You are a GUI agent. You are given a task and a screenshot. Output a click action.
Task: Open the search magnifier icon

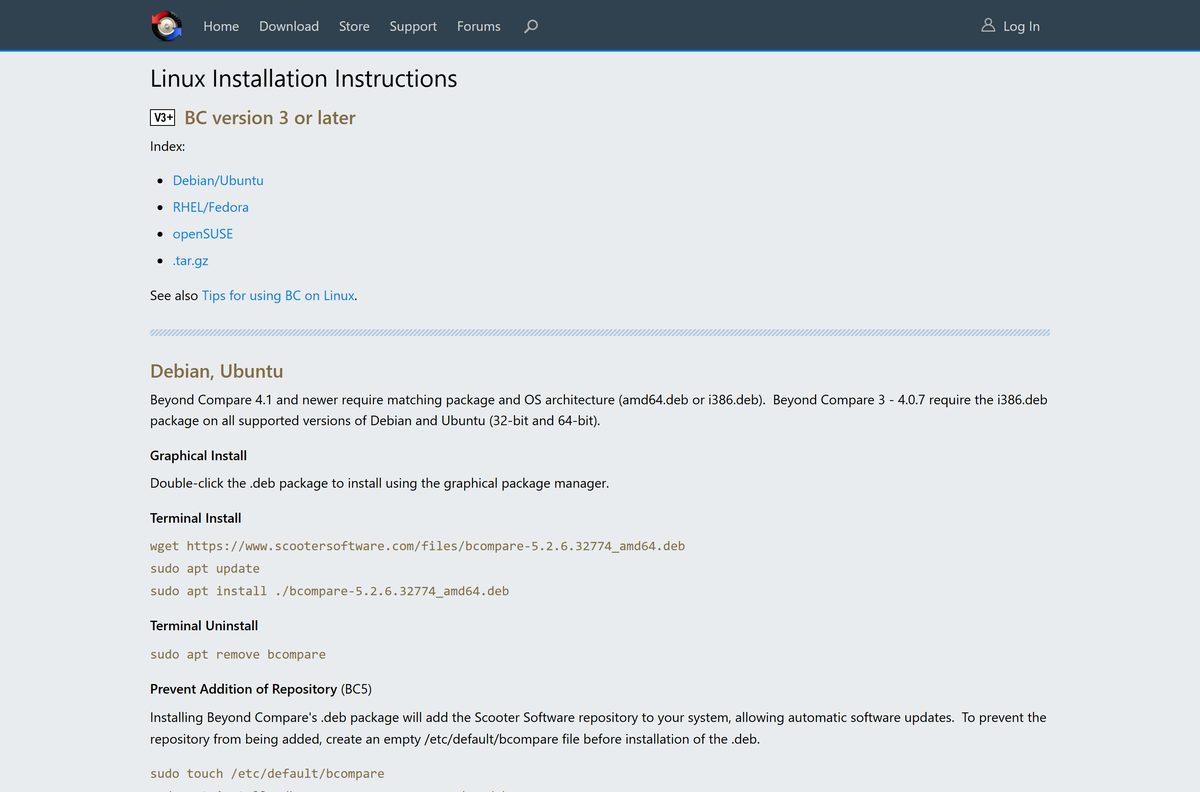531,26
